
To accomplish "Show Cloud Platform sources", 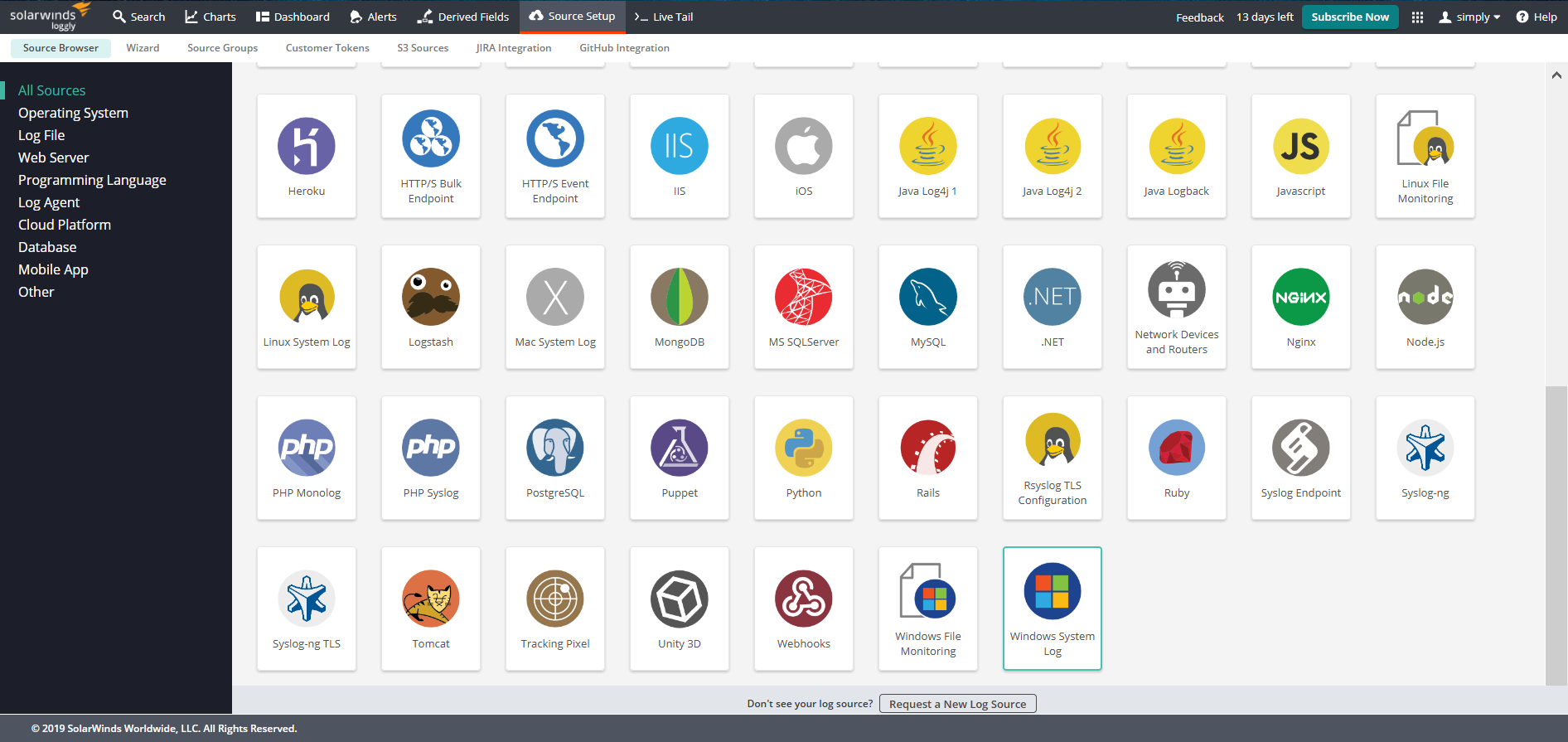I will pos(65,225).
